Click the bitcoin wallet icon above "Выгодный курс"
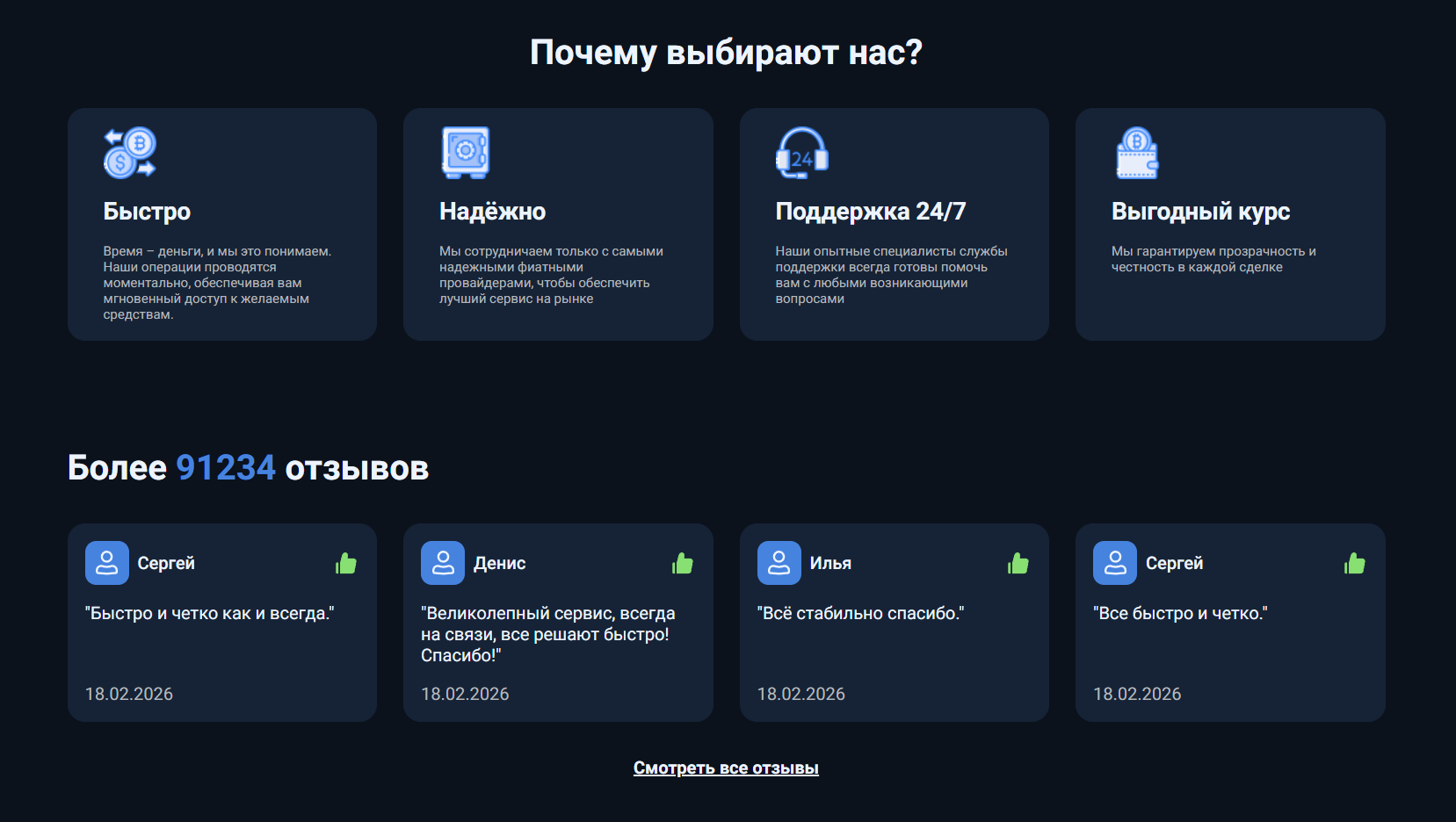1456x822 pixels. coord(1137,154)
